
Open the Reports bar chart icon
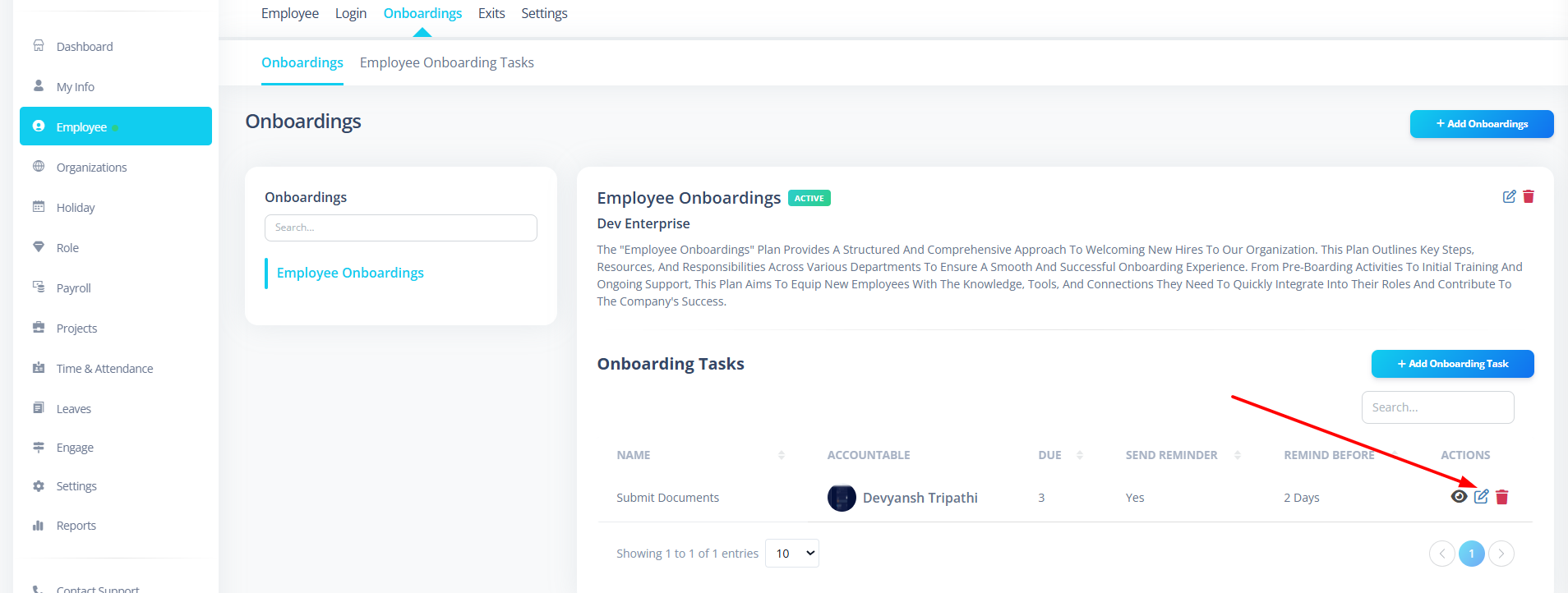coord(39,525)
